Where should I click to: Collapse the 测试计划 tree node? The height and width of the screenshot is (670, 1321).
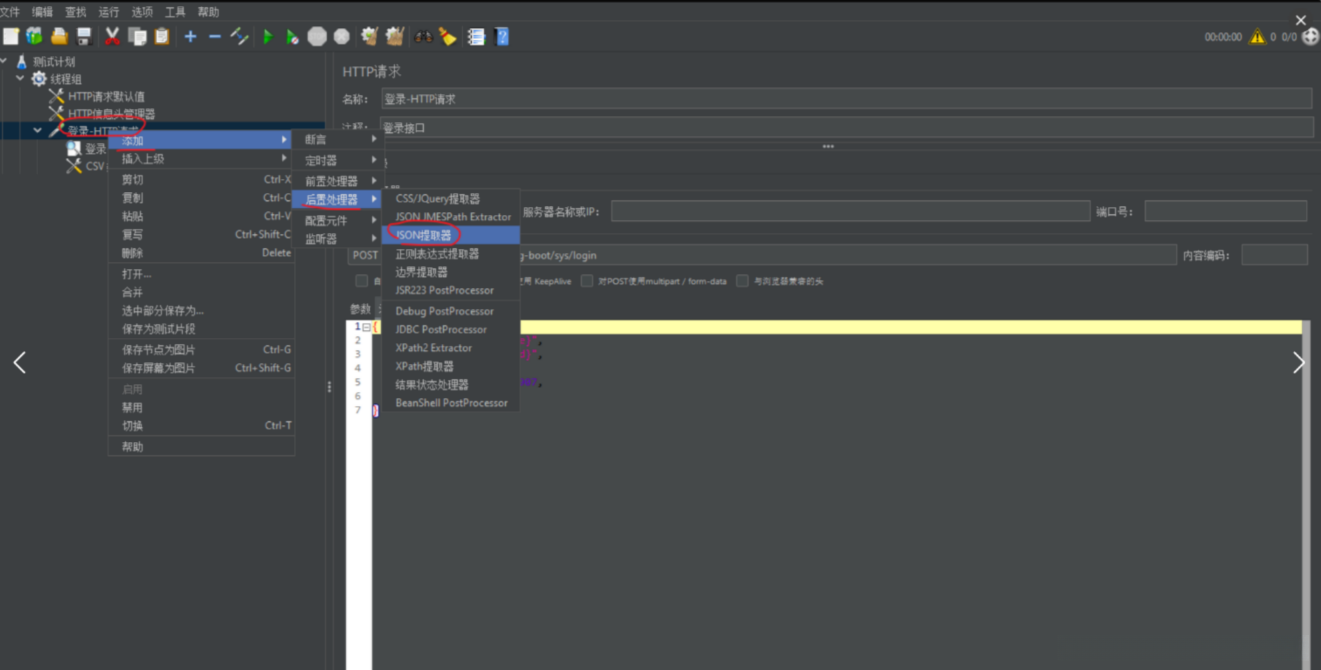pos(5,61)
